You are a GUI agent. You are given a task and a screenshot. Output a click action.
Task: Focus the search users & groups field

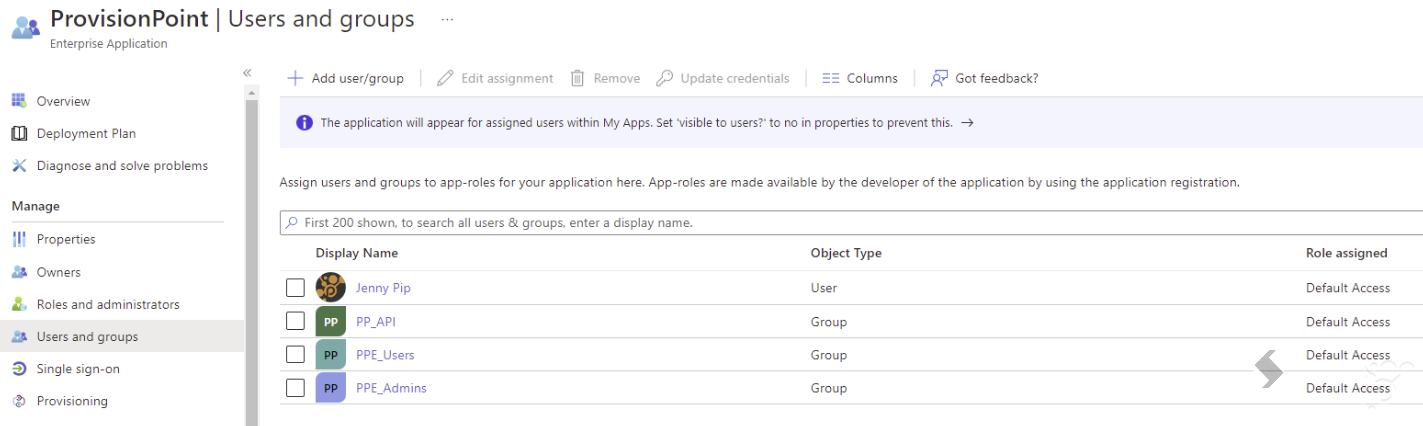click(x=851, y=222)
